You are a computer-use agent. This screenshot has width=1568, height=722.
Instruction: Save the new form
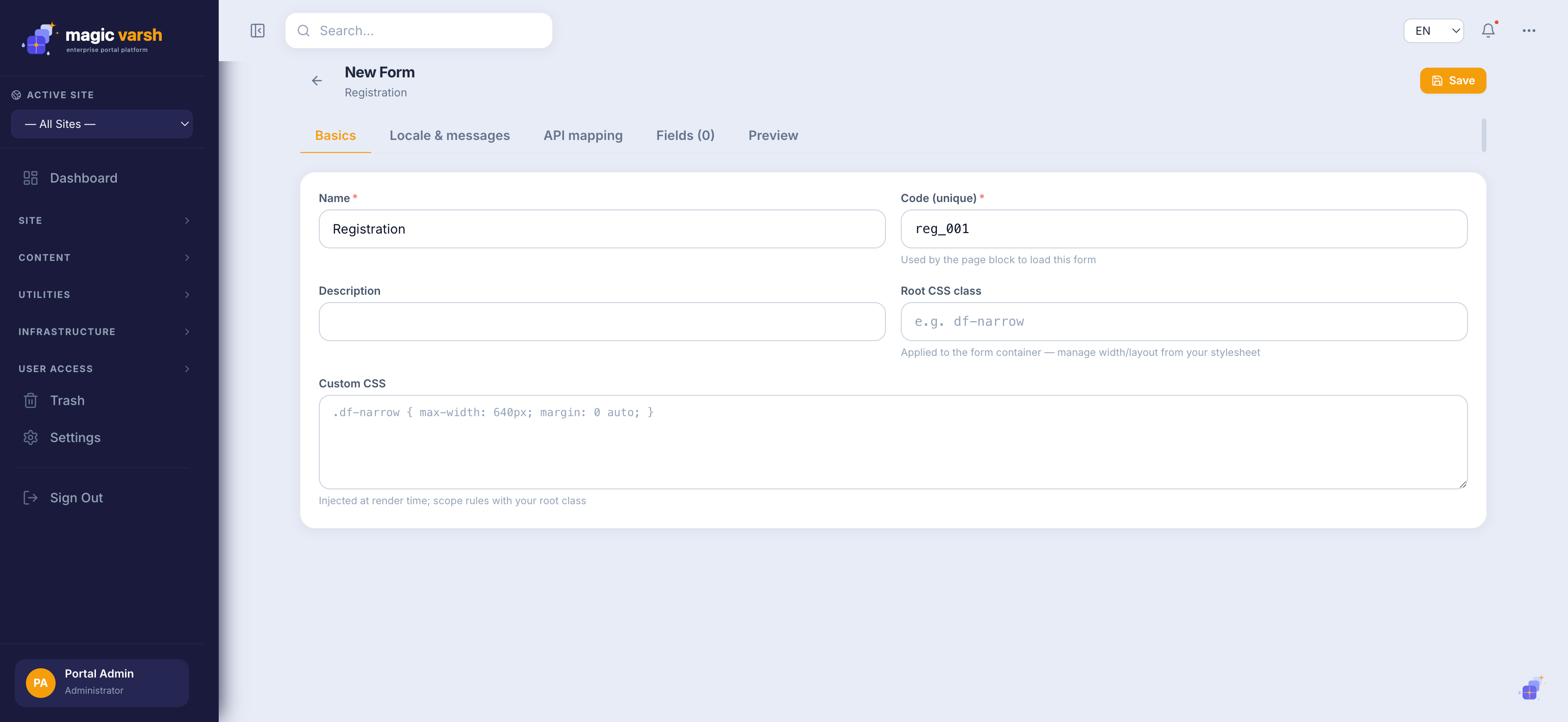[1452, 80]
